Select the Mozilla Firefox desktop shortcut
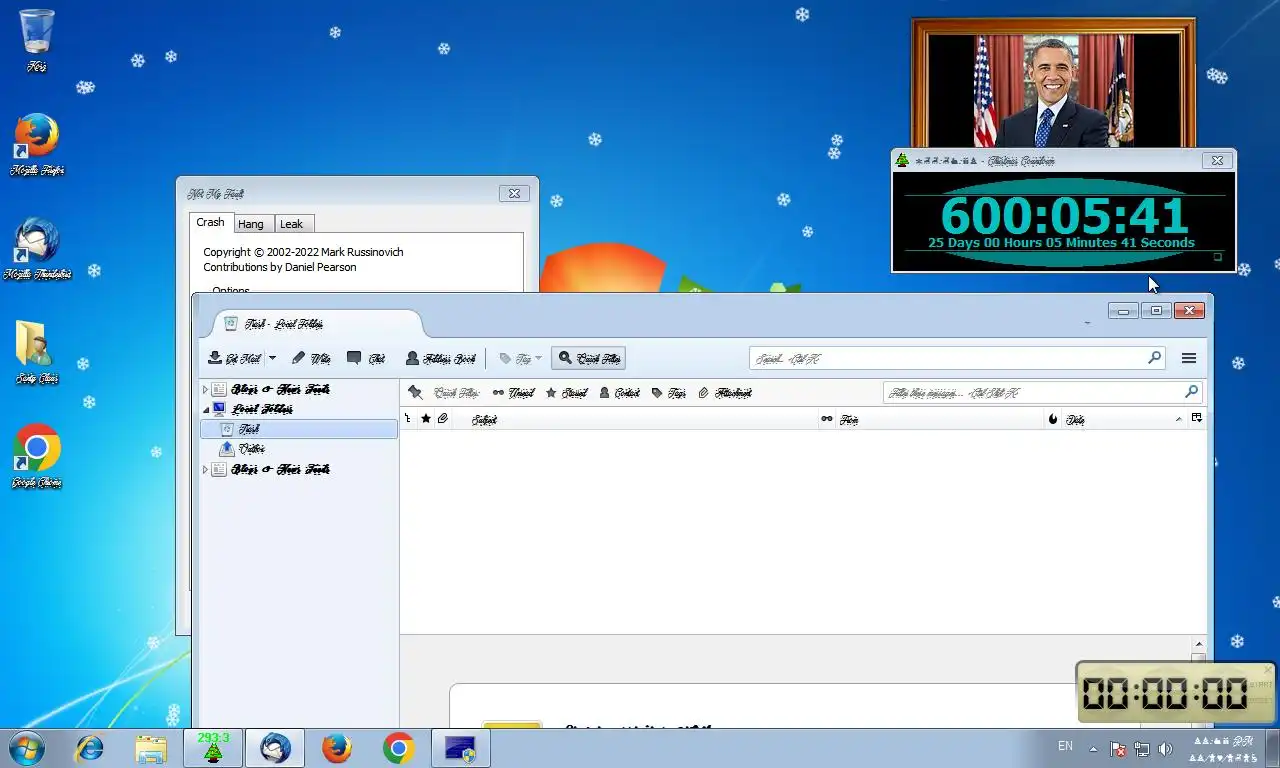 pos(37,145)
